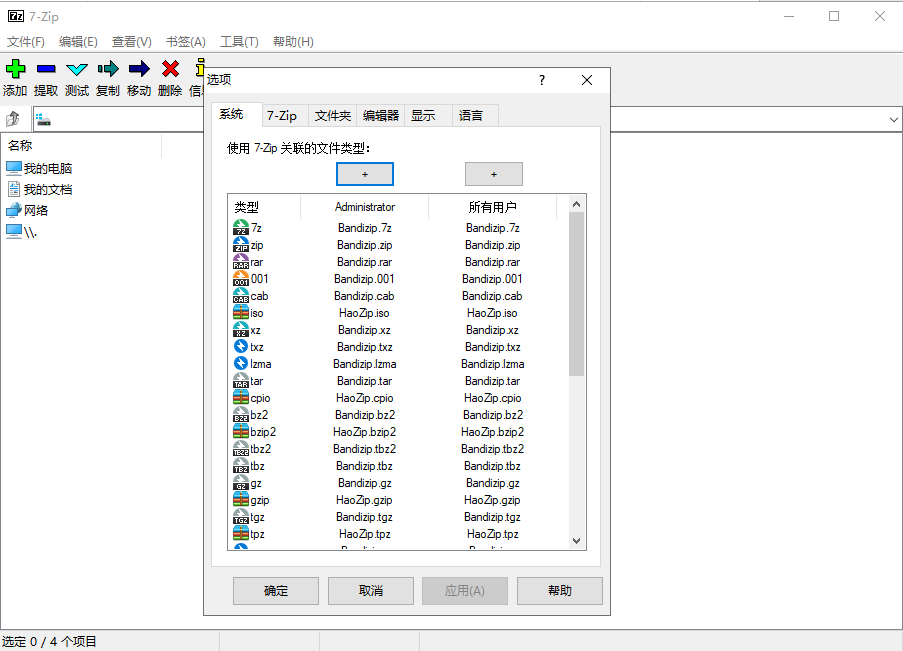903x651 pixels.
Task: Click the 所有用户 column header
Action: [492, 207]
